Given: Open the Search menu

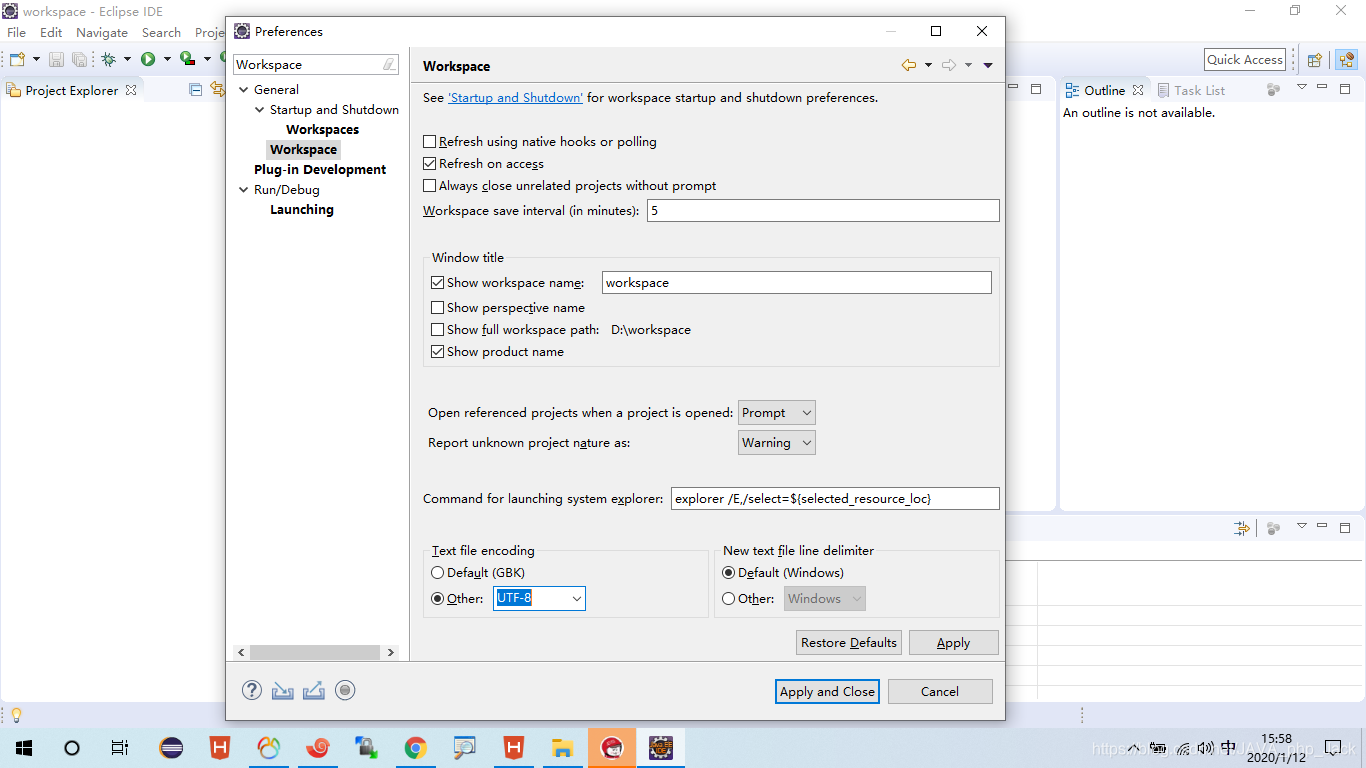Looking at the screenshot, I should (161, 32).
